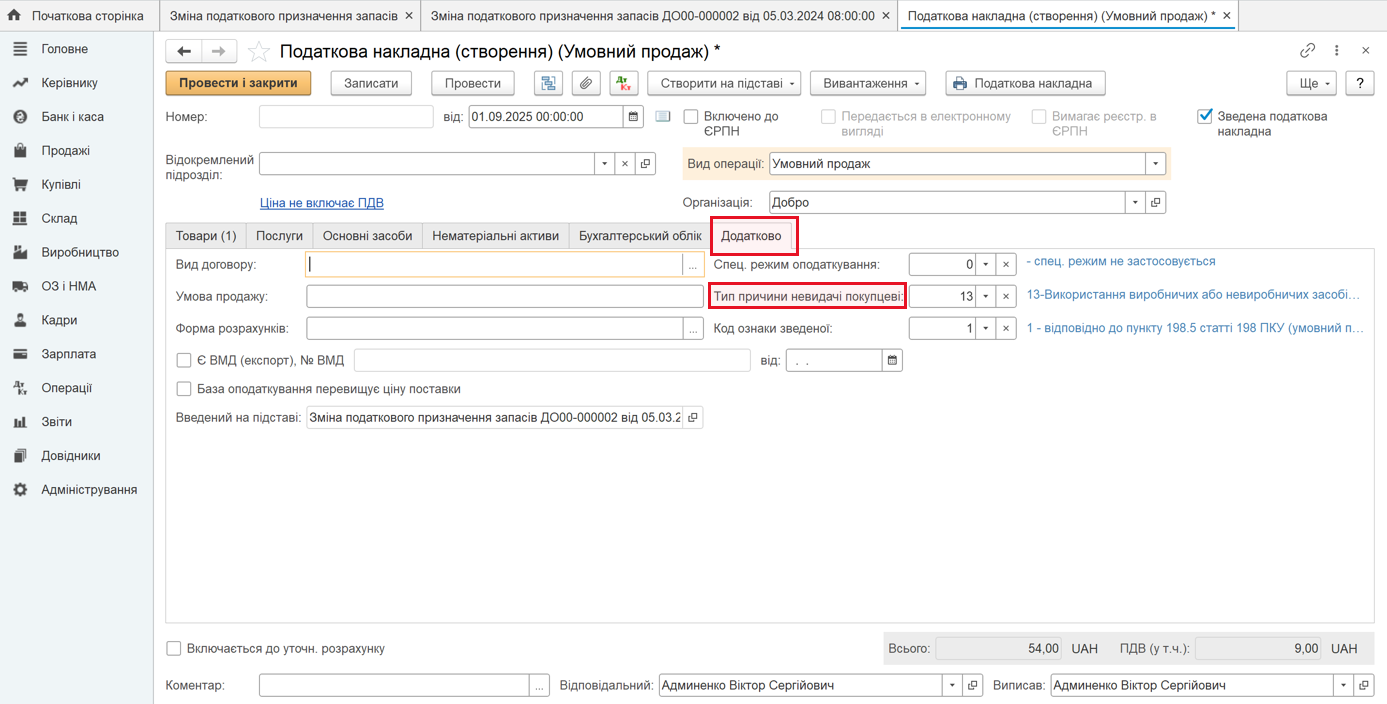Click the cart icon beside Купівлі
The image size is (1387, 704).
(x=20, y=185)
